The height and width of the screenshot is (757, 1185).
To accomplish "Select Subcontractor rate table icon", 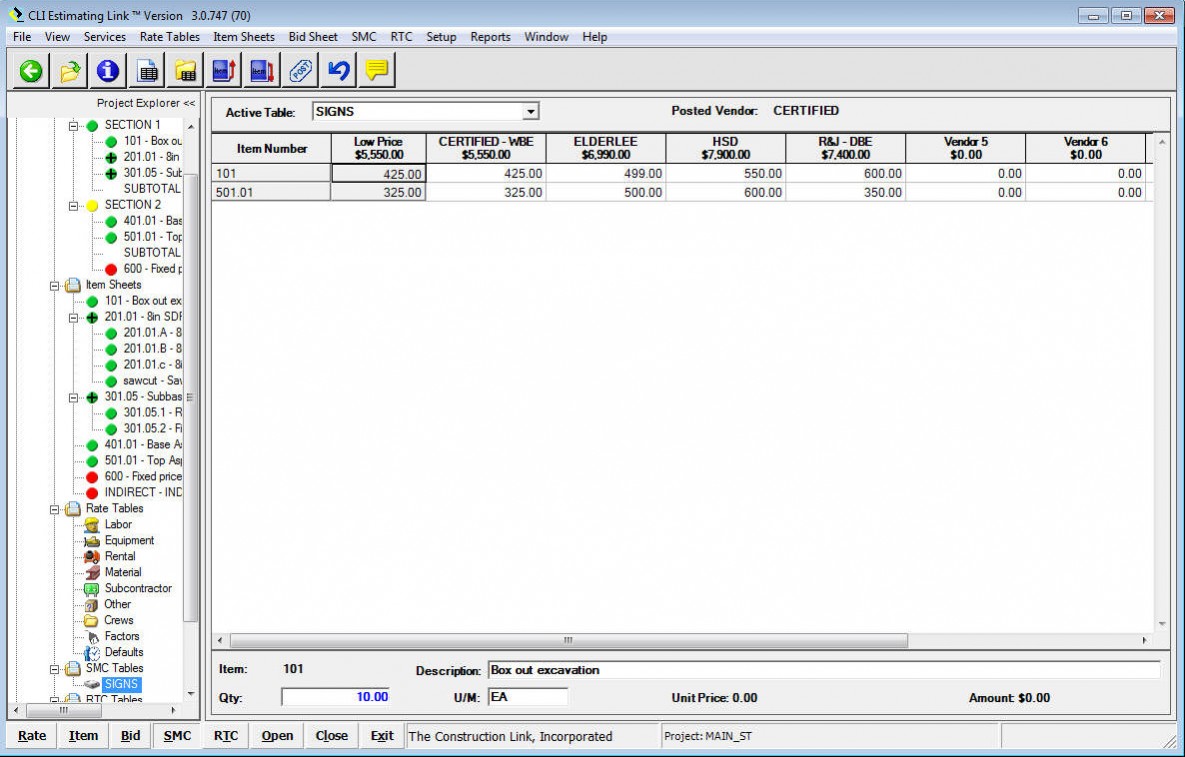I will [x=91, y=589].
